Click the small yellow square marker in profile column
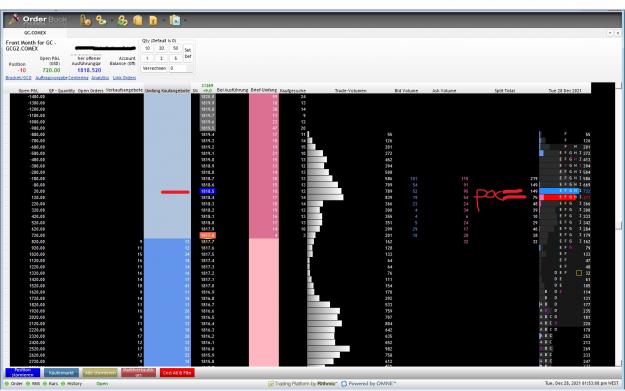 pyautogui.click(x=579, y=273)
